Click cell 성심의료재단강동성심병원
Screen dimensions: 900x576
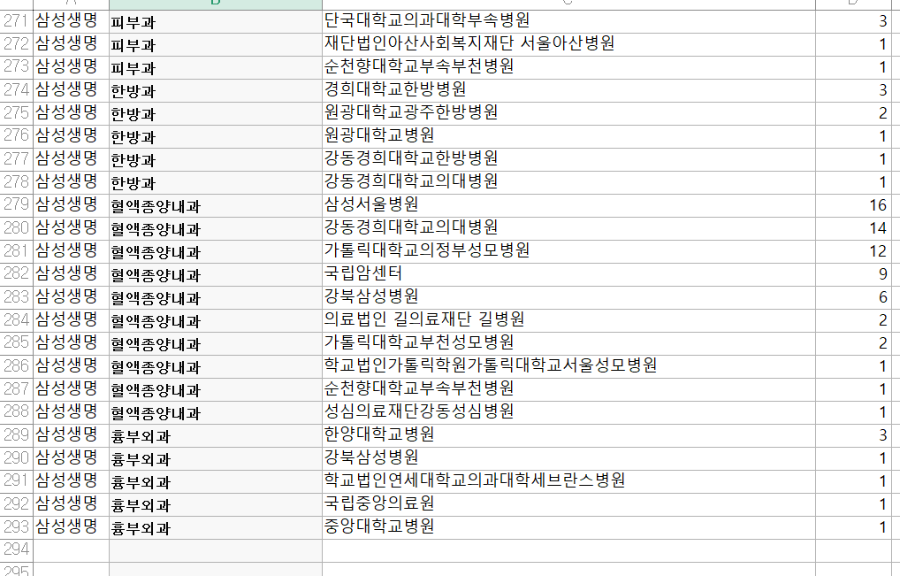click(x=568, y=412)
